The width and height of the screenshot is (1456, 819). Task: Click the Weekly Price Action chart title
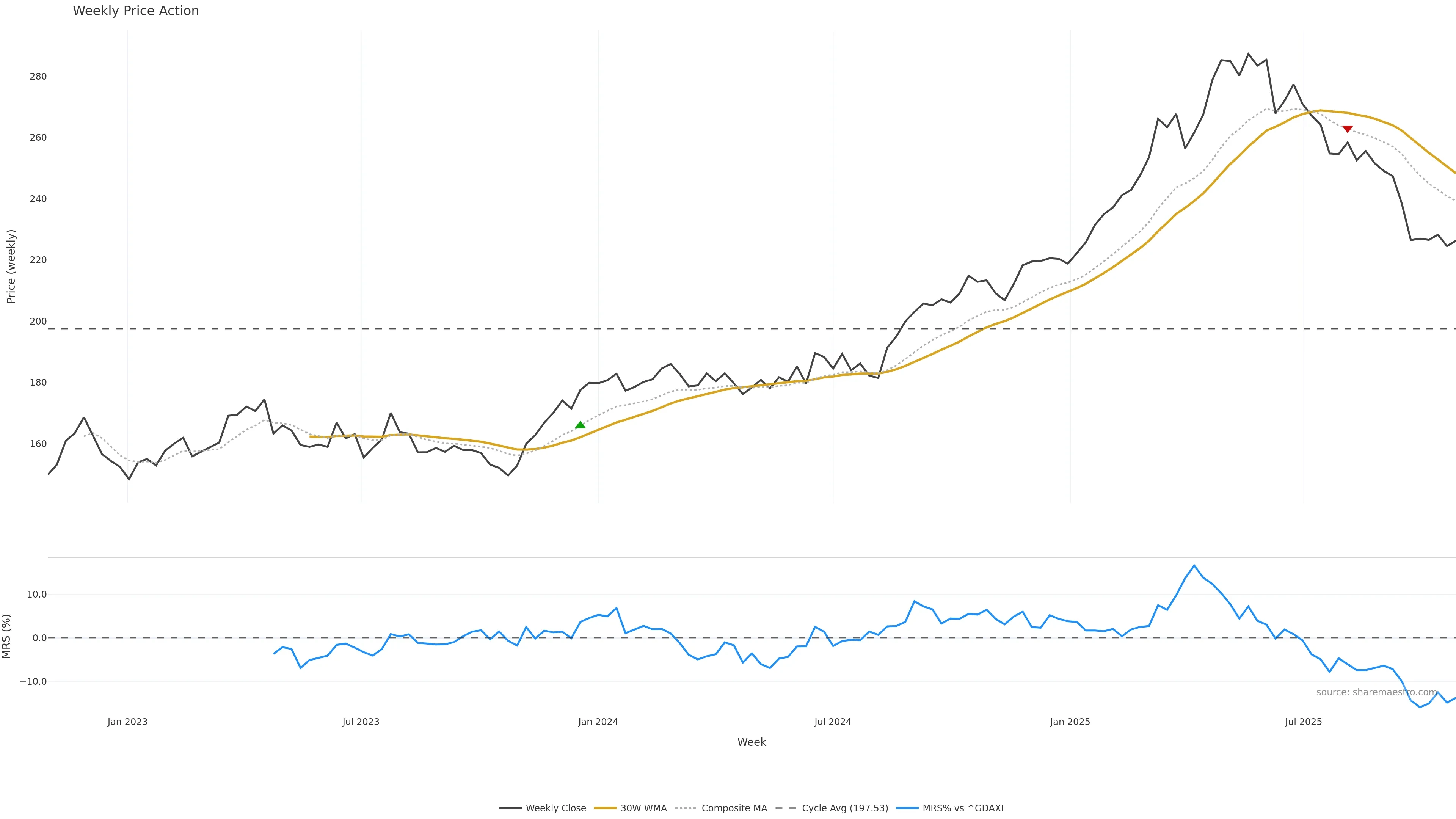(x=136, y=11)
